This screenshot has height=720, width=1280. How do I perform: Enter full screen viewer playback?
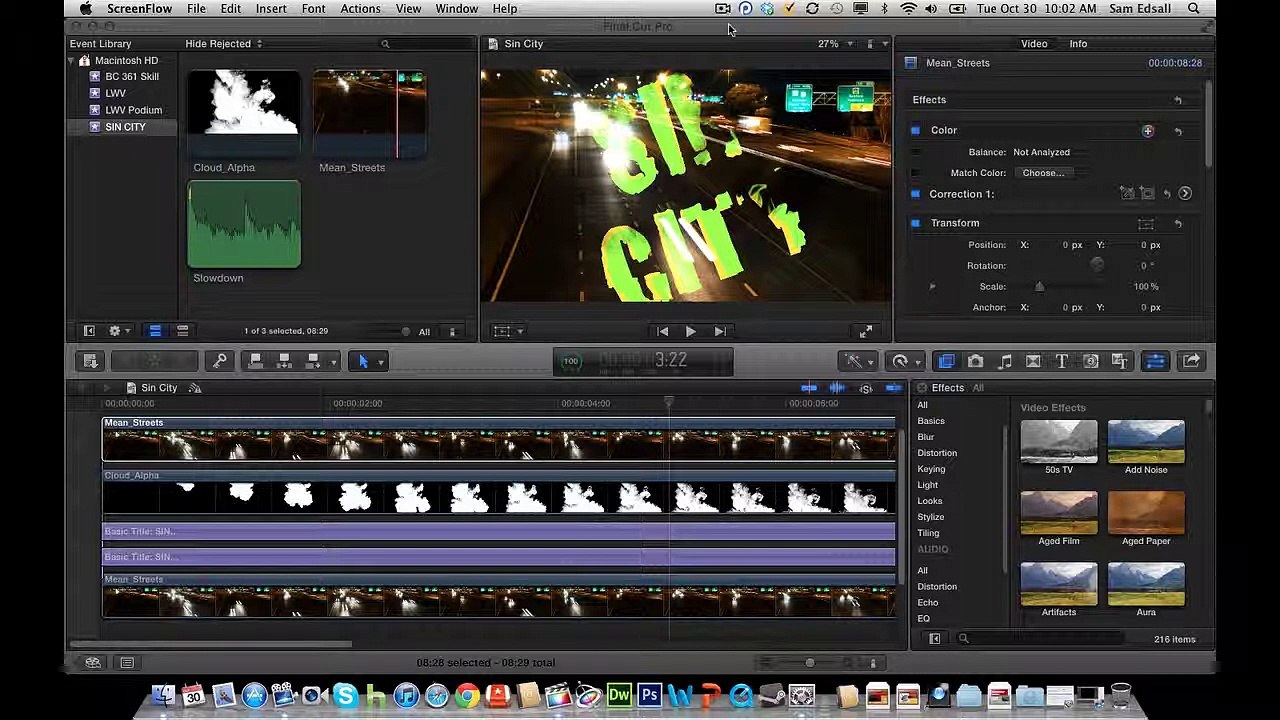[866, 331]
